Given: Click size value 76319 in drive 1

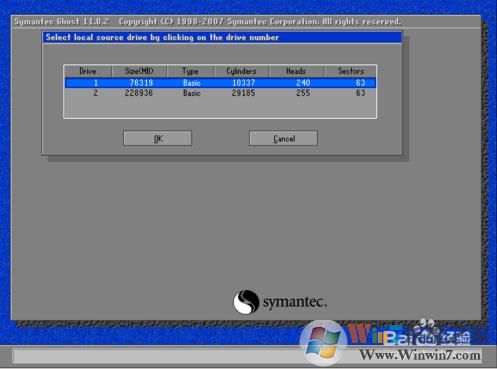Looking at the screenshot, I should click(141, 83).
